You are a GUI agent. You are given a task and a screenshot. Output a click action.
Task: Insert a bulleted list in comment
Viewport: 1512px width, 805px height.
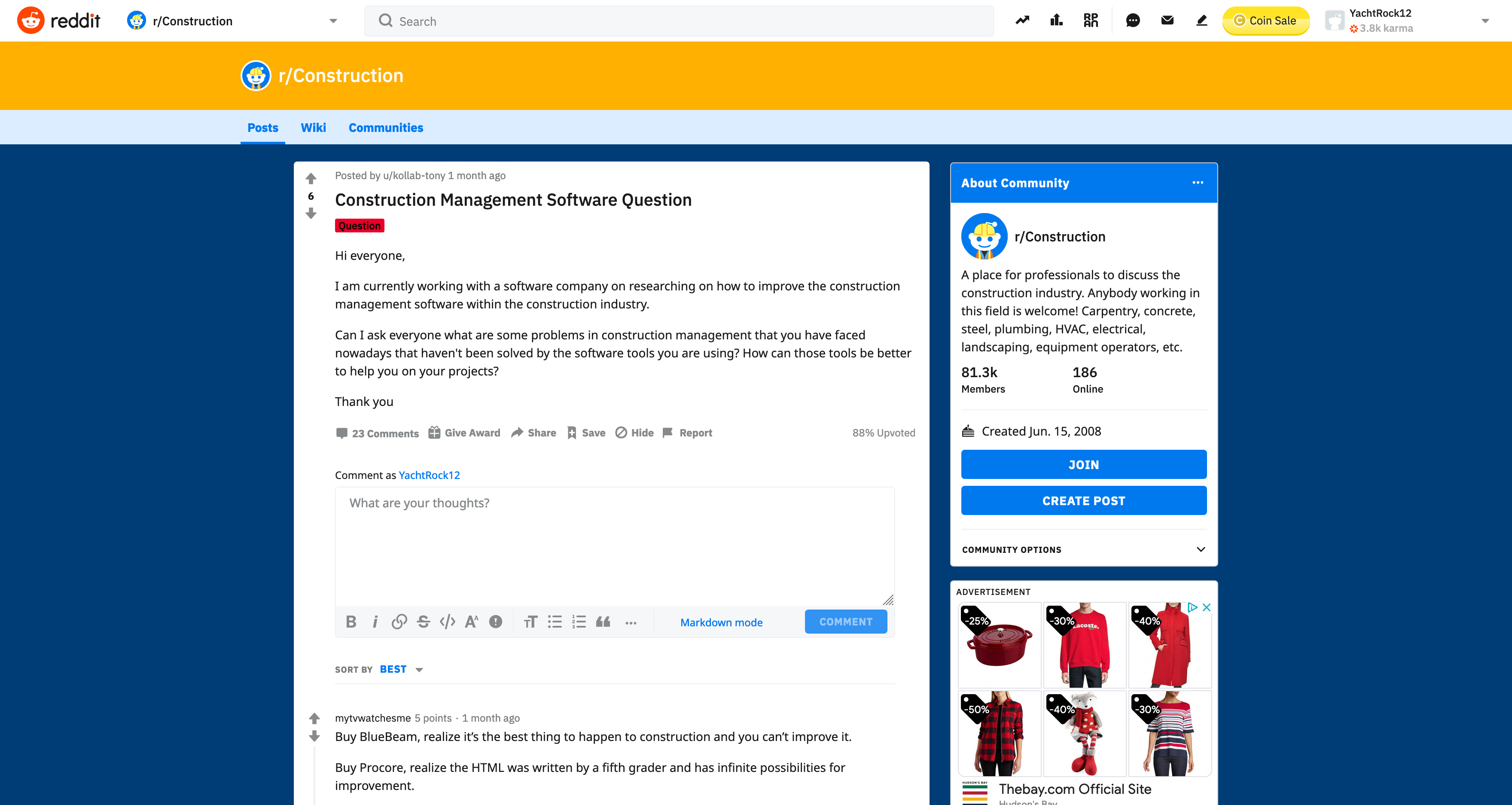tap(555, 622)
